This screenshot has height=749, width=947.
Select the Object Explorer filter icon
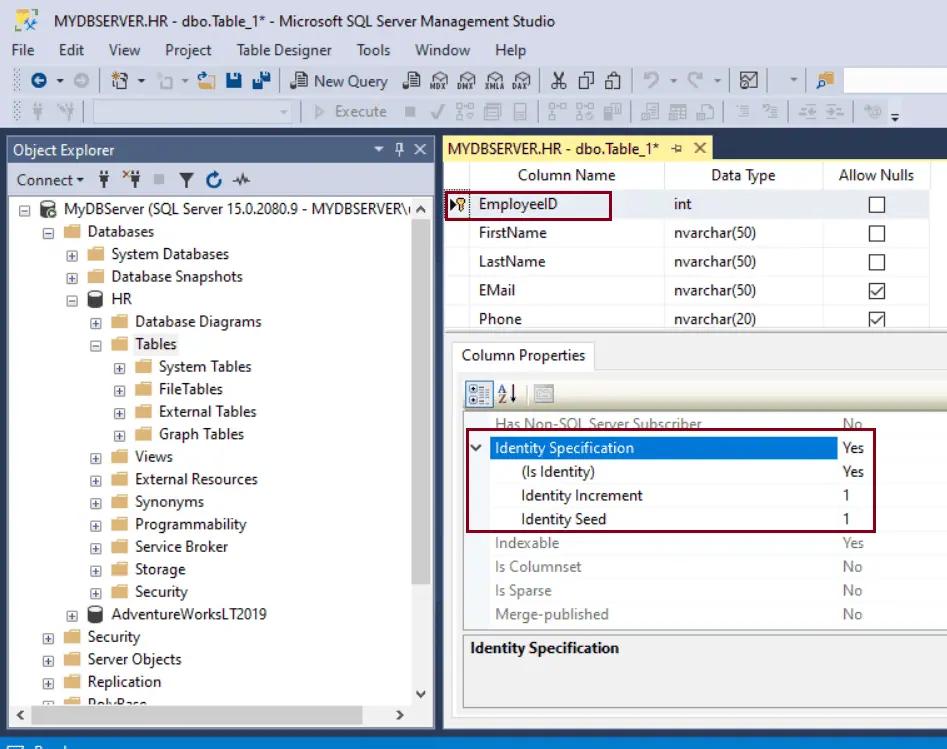point(188,180)
